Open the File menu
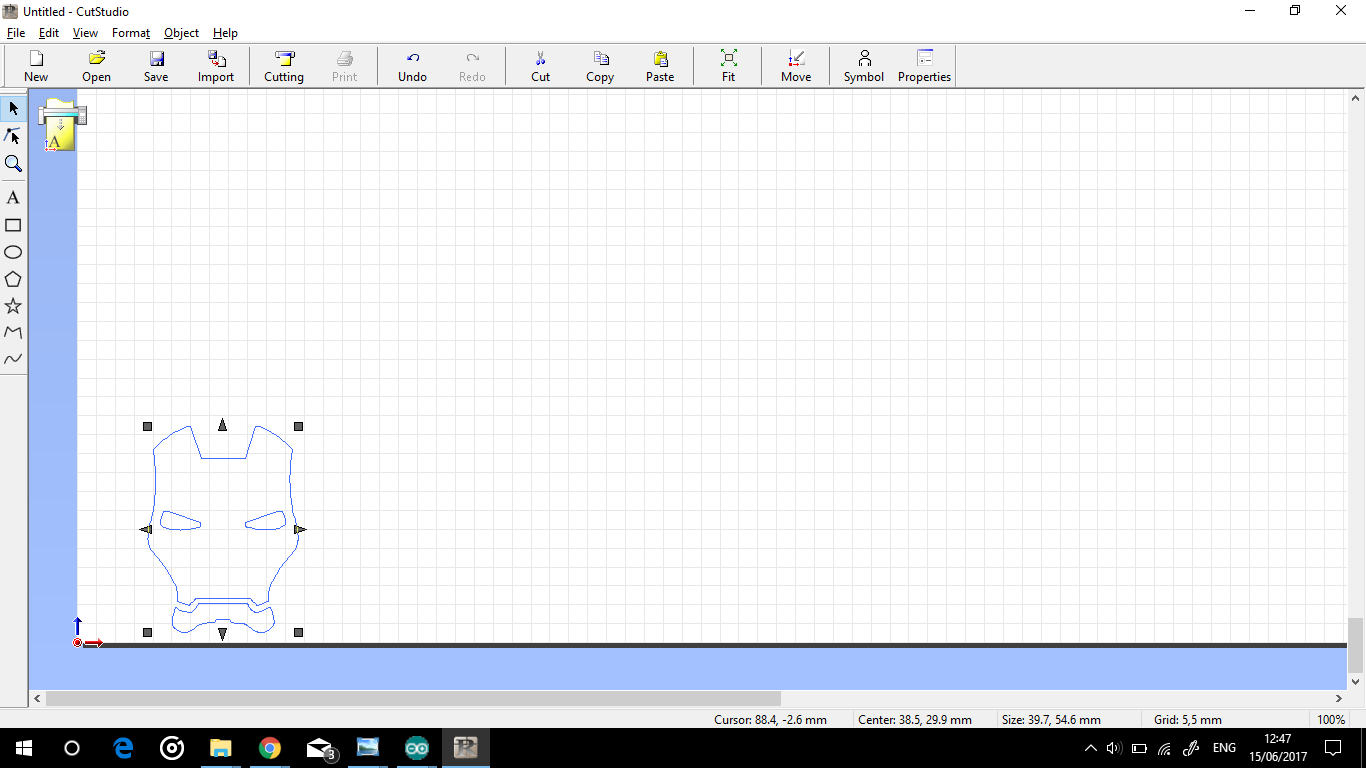The width and height of the screenshot is (1366, 768). [15, 33]
